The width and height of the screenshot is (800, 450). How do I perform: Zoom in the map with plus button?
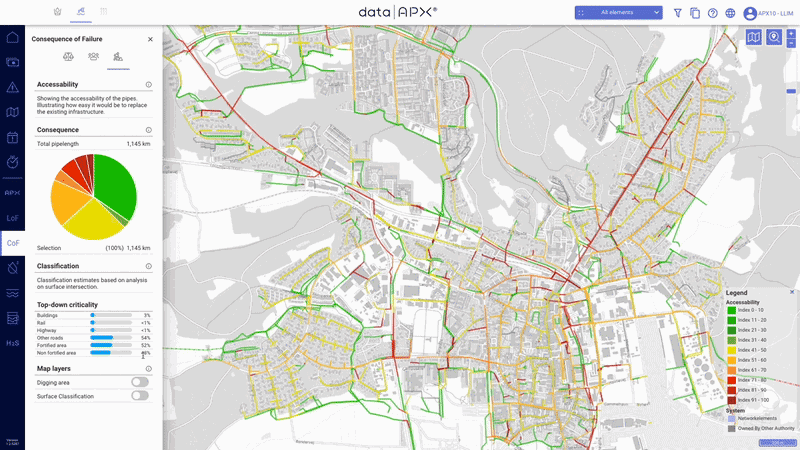(790, 33)
